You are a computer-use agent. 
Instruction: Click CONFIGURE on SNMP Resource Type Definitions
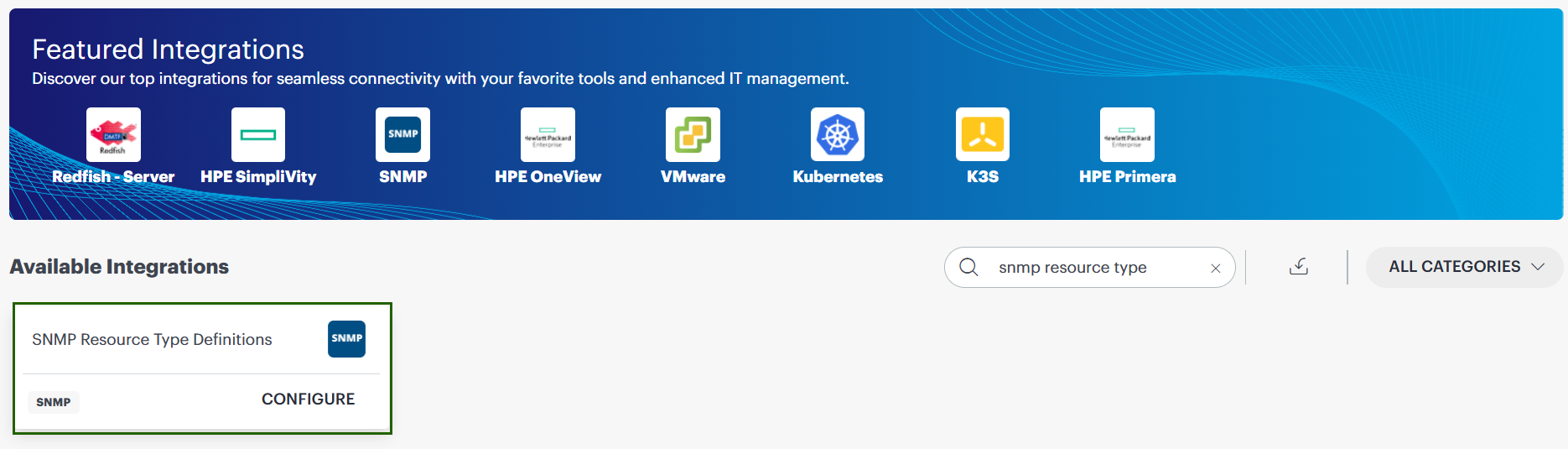click(x=308, y=399)
